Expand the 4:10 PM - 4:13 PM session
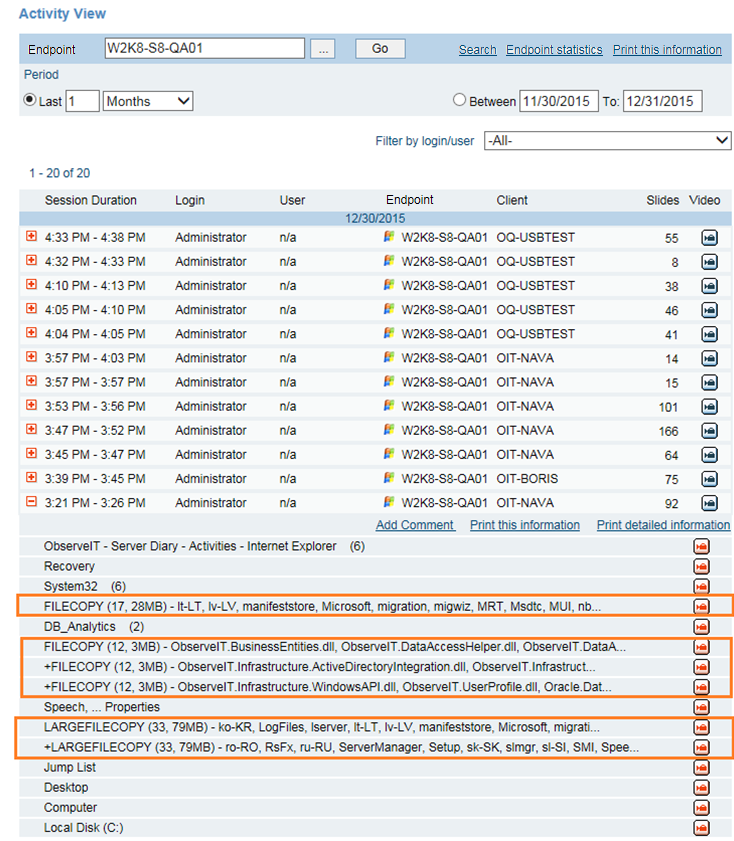The height and width of the screenshot is (841, 734). click(31, 285)
